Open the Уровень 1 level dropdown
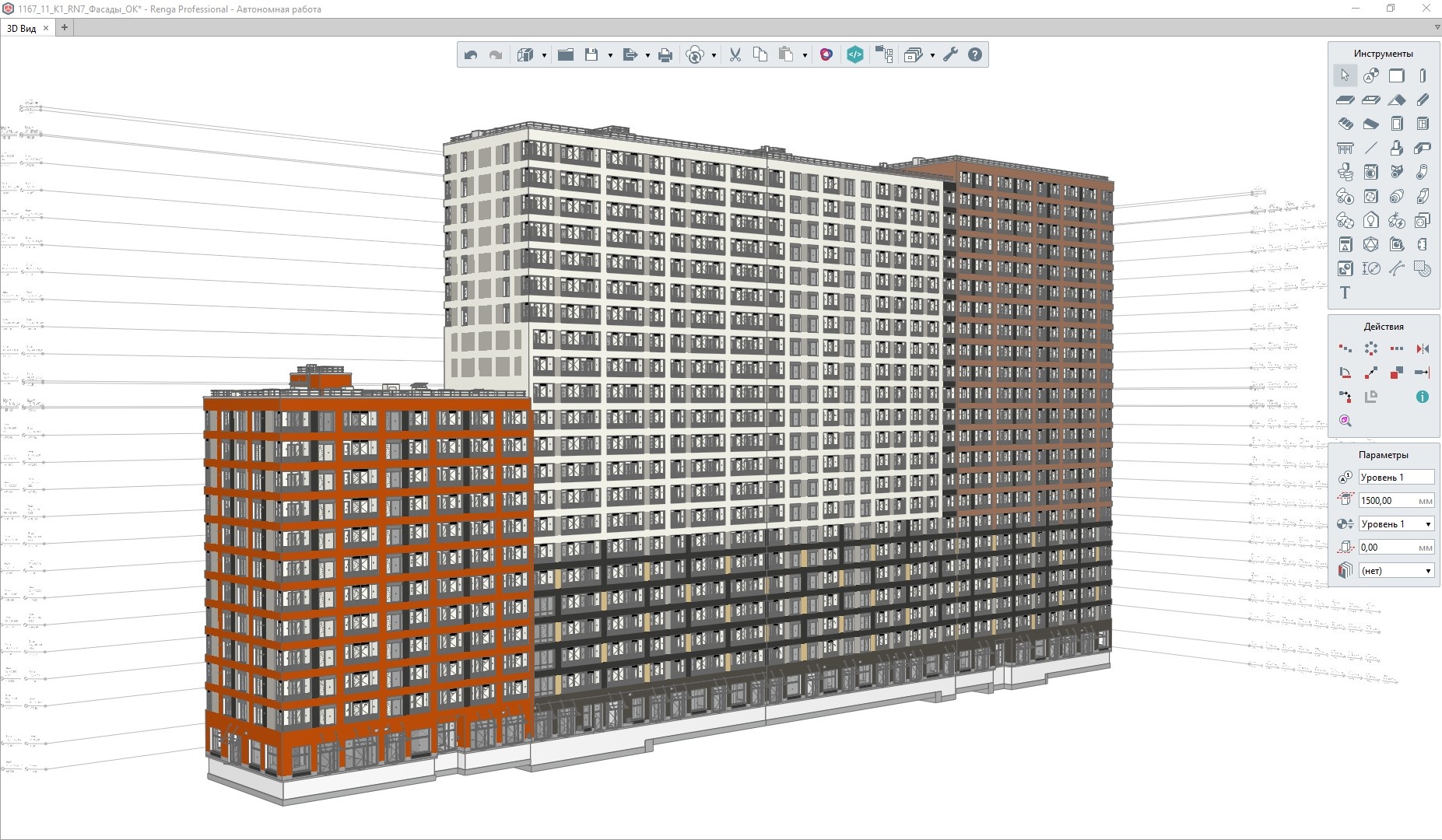This screenshot has width=1442, height=840. [x=1396, y=524]
